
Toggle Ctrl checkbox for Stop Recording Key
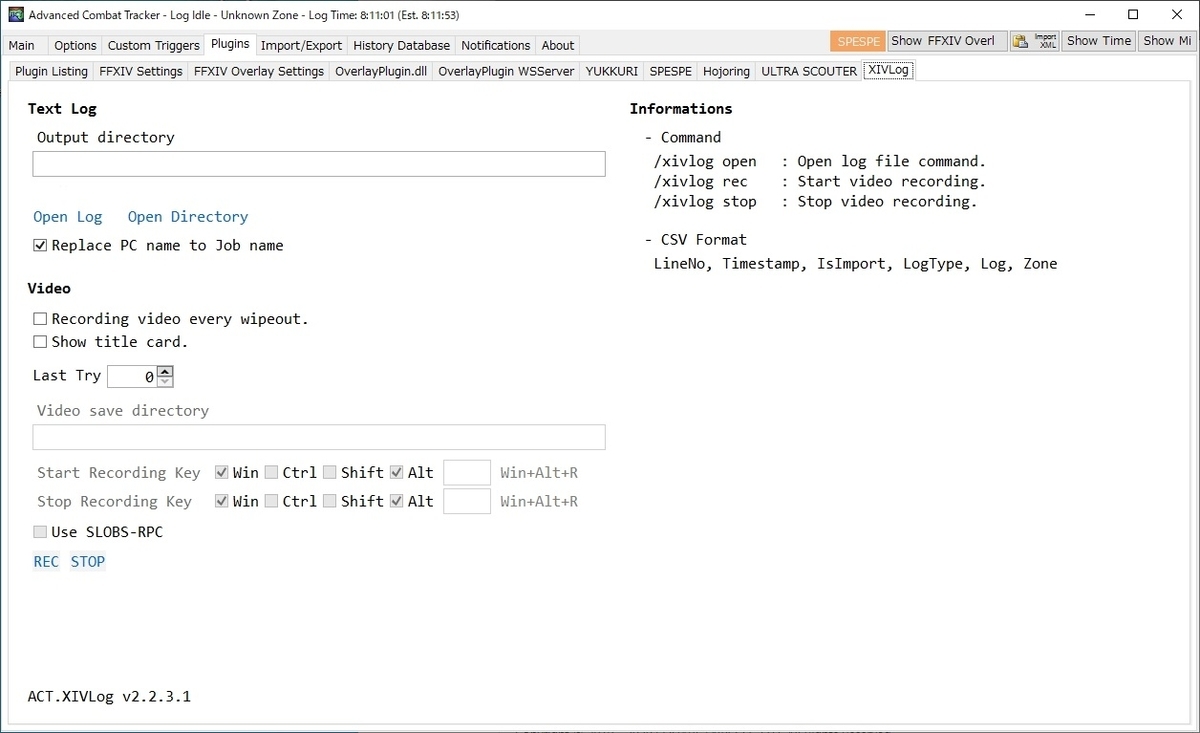(271, 501)
